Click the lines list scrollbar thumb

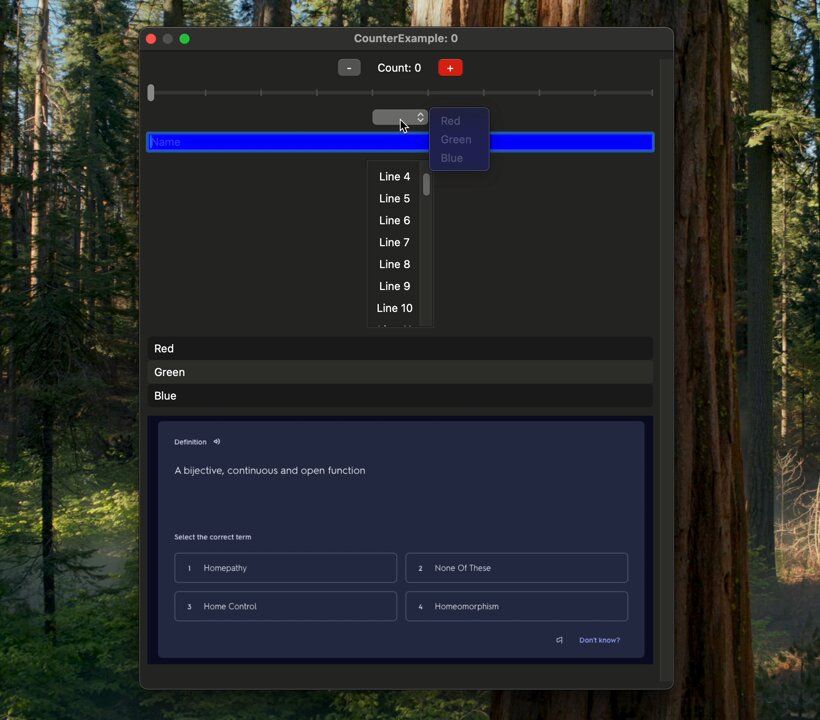point(426,185)
